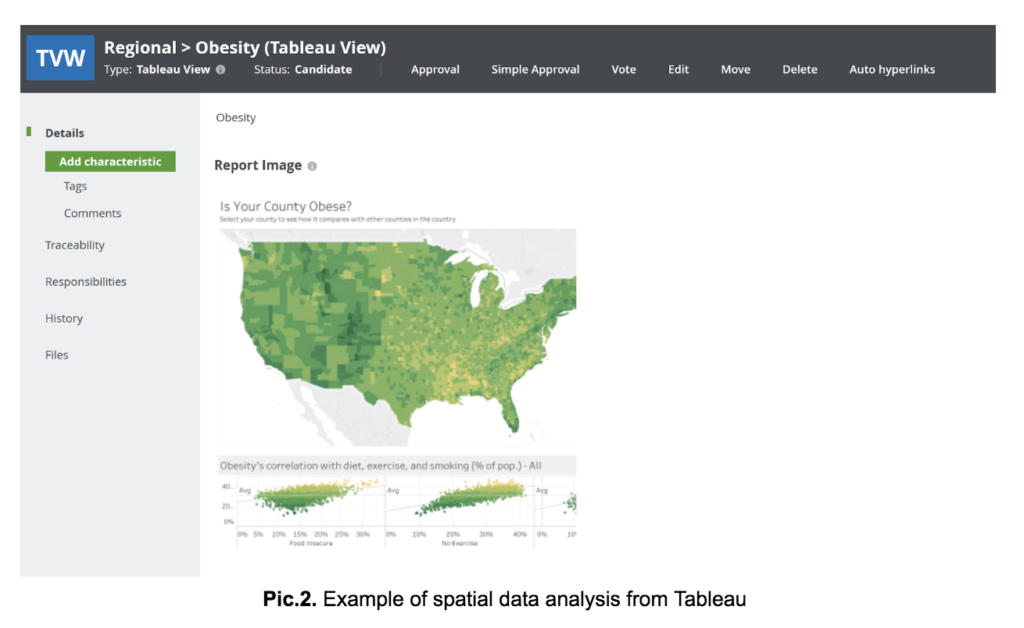The width and height of the screenshot is (1024, 628).
Task: Jump to Comments under Details
Action: point(92,213)
